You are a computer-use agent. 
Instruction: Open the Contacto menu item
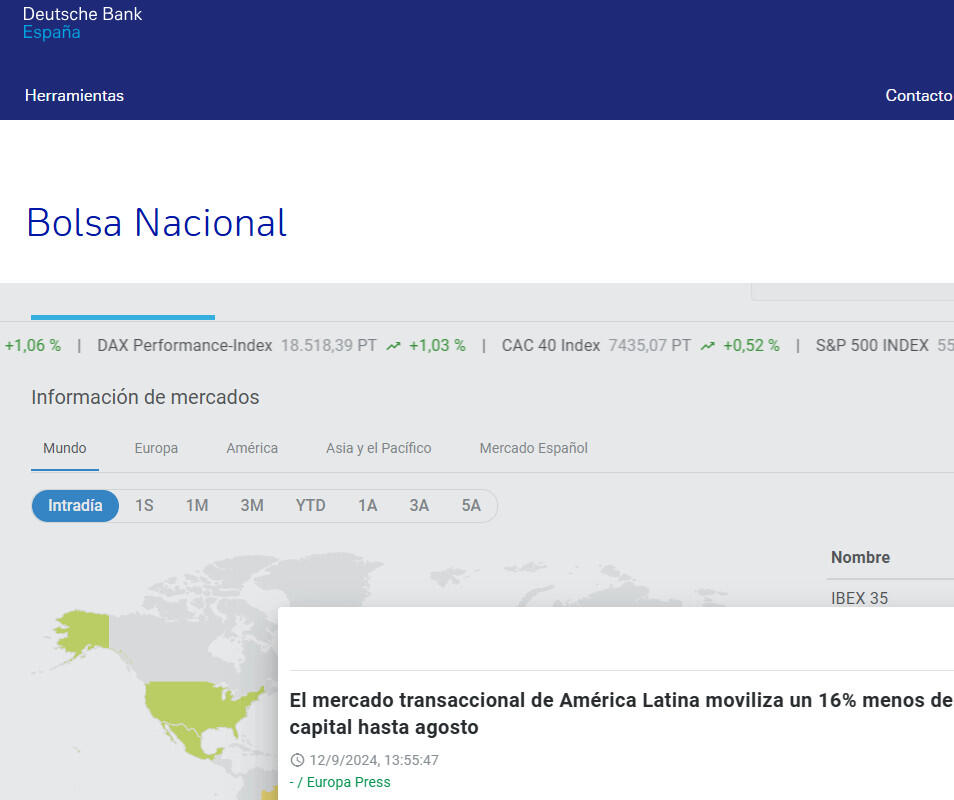click(x=918, y=96)
